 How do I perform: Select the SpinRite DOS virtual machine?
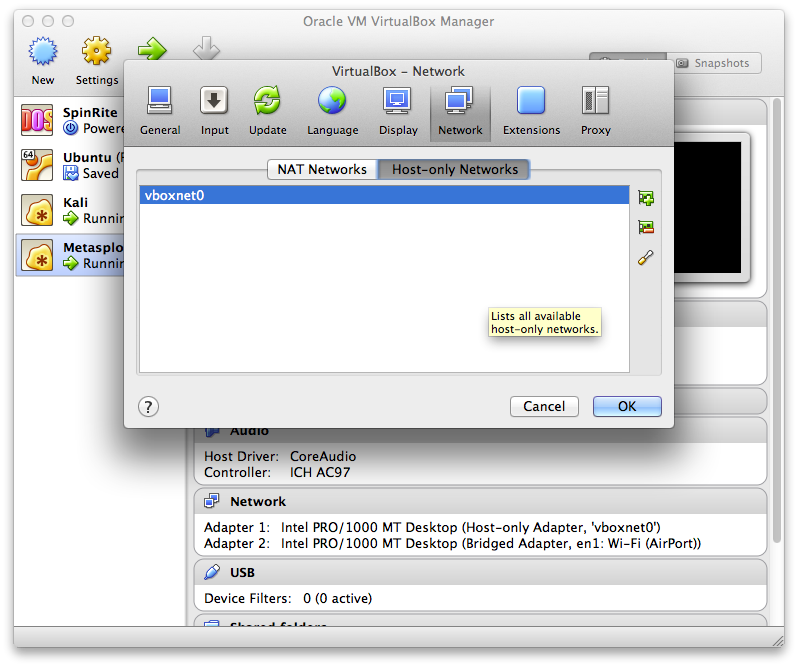tap(70, 121)
